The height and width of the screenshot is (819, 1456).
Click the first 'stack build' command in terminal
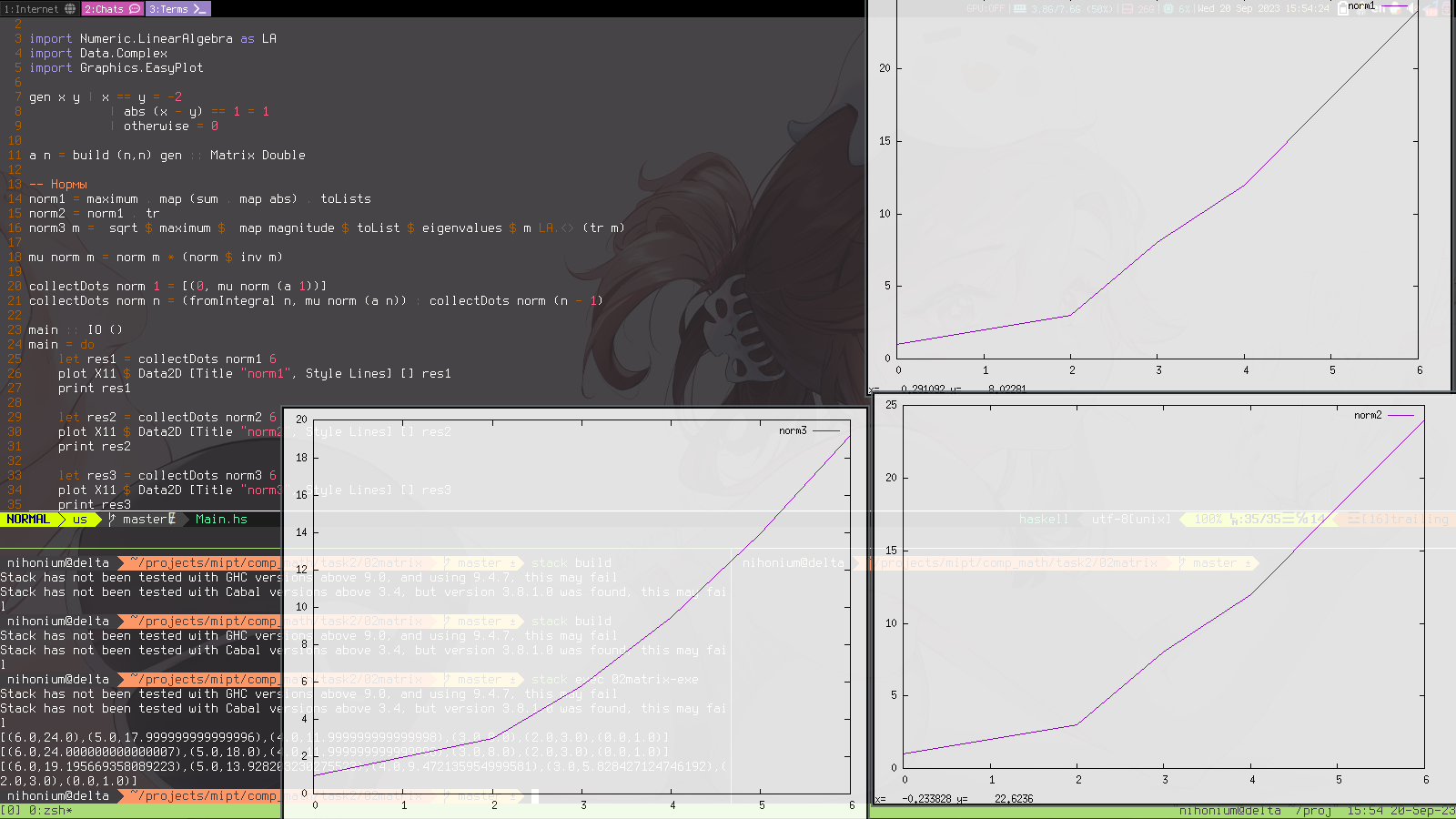click(571, 563)
